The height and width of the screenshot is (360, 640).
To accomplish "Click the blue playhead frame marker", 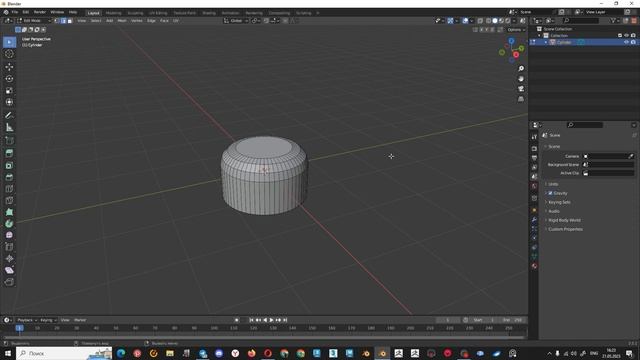I will tap(19, 328).
